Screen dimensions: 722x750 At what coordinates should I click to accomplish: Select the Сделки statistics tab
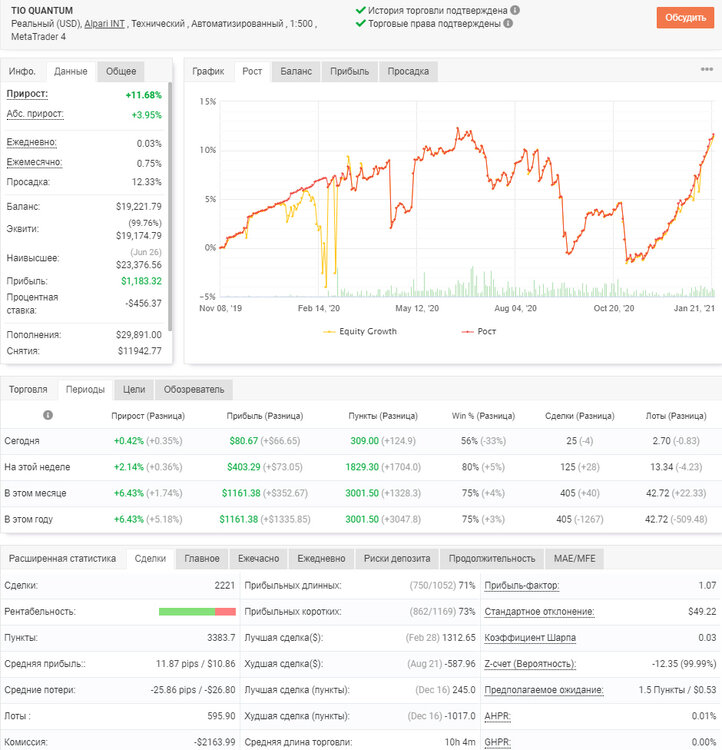150,558
